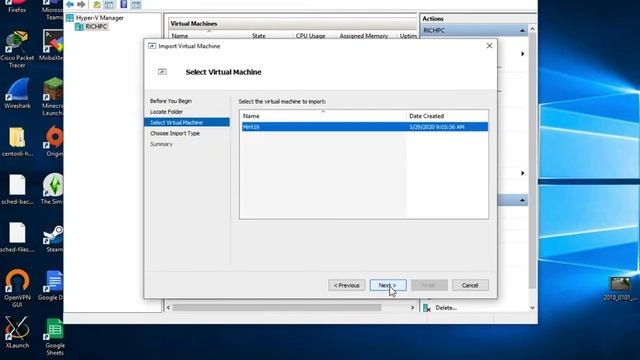
Task: Click the help icon in Hyper-V toolbar
Action: point(123,4)
